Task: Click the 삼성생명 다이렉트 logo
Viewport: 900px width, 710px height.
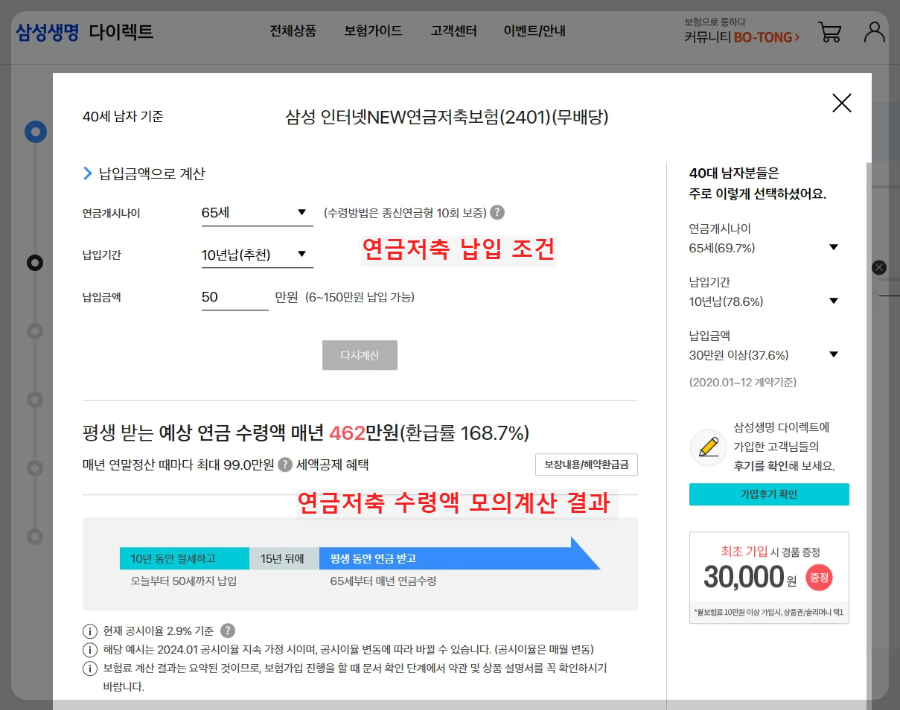Action: [x=85, y=31]
